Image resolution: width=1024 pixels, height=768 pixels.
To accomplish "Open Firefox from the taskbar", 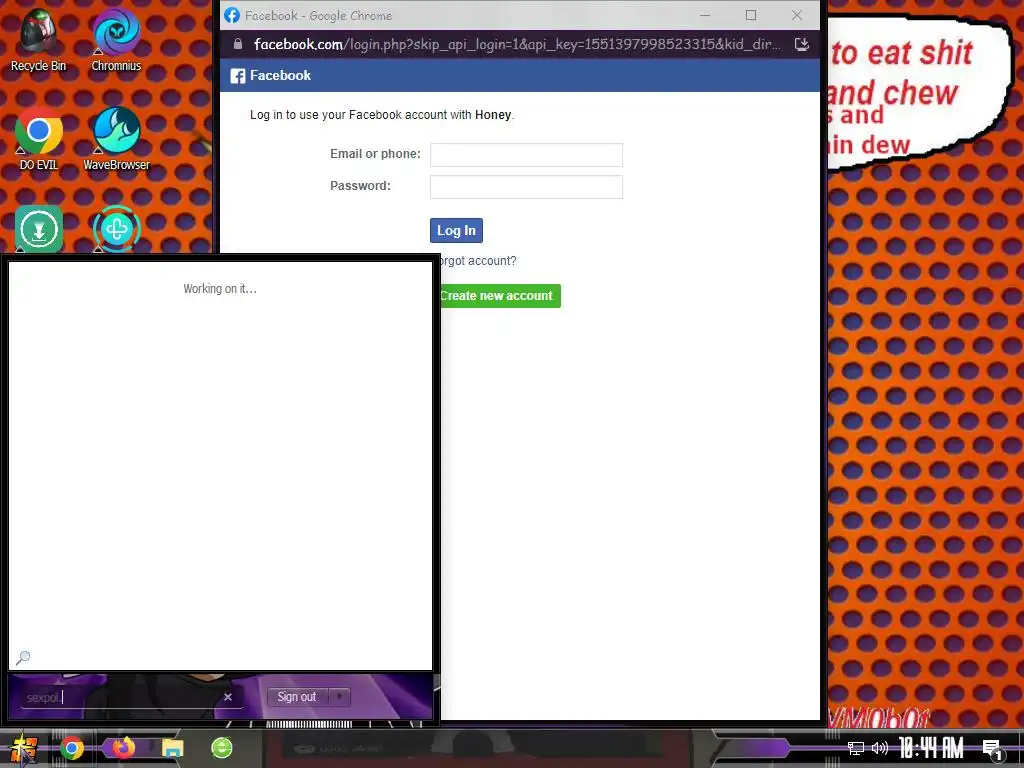I will tap(123, 747).
